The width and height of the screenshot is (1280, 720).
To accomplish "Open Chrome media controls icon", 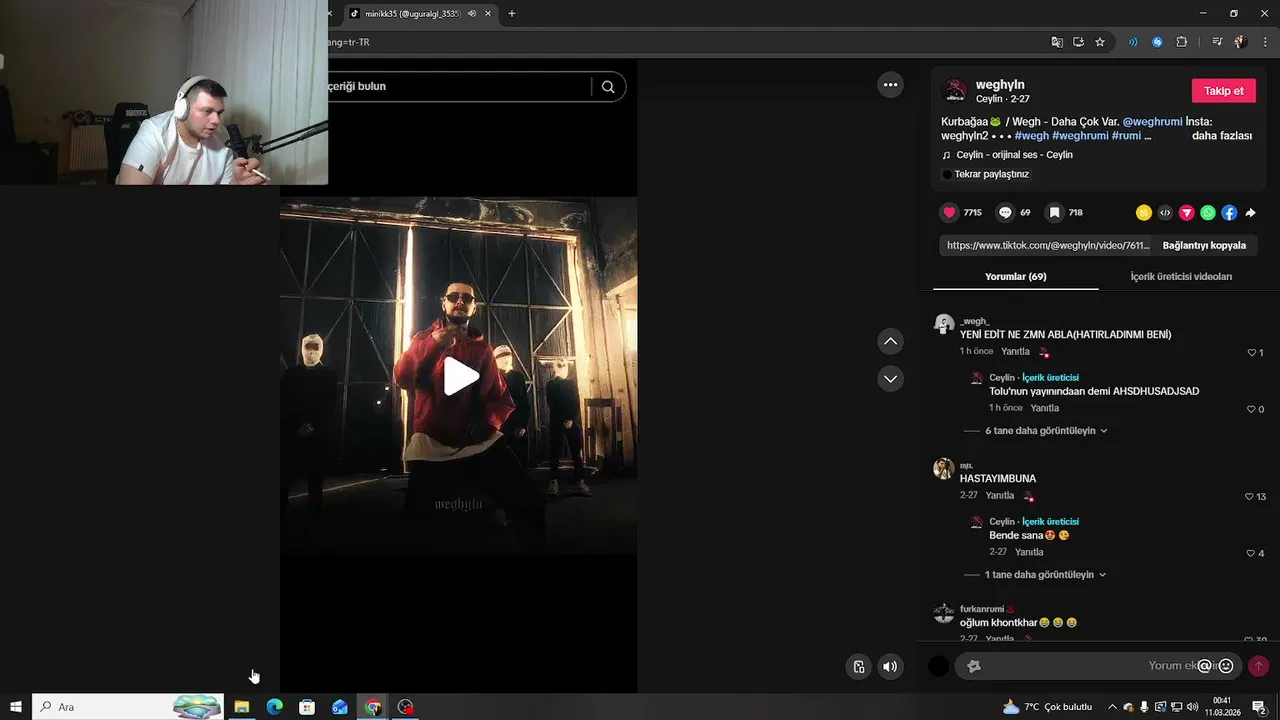I will pos(1217,42).
